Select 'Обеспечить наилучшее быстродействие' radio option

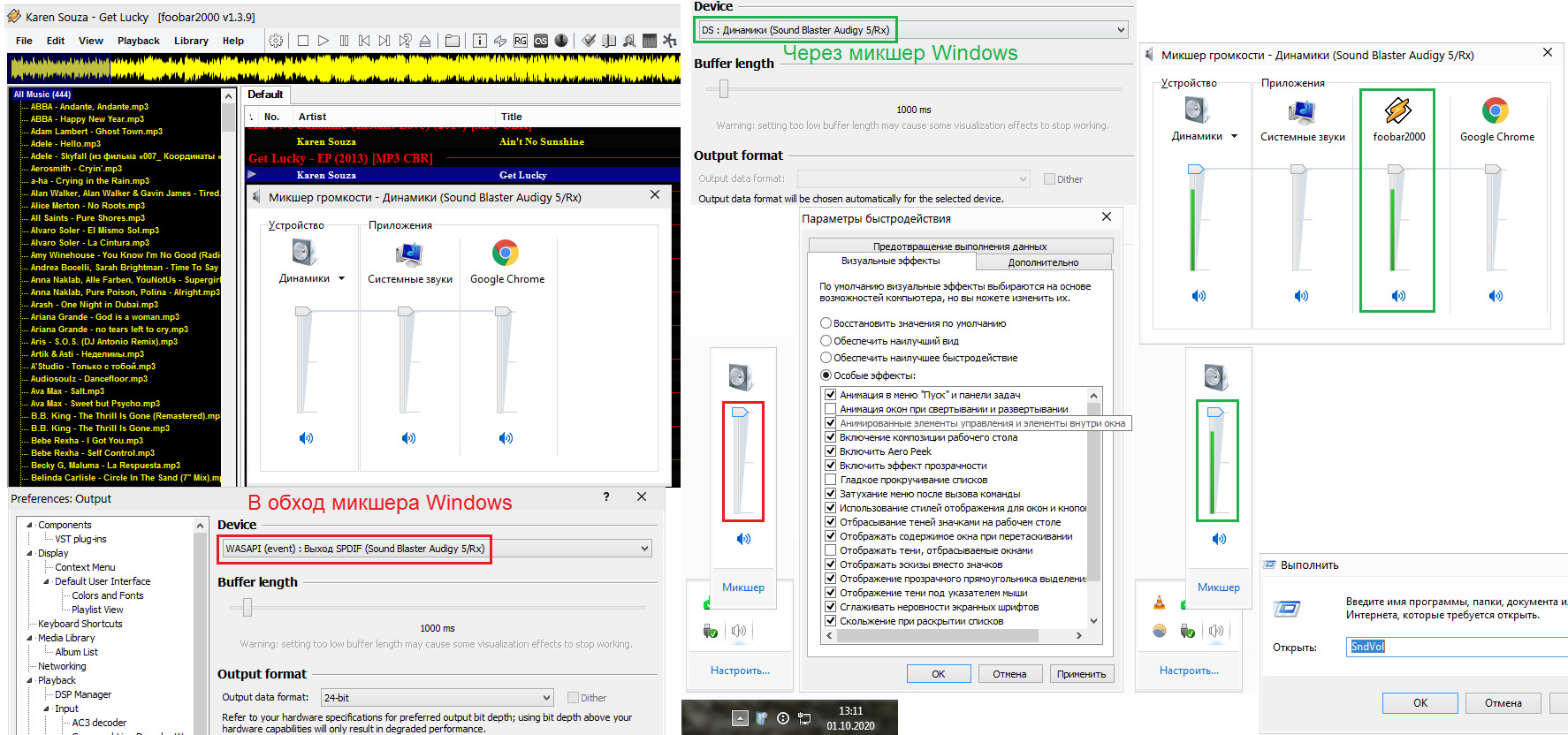[x=826, y=358]
